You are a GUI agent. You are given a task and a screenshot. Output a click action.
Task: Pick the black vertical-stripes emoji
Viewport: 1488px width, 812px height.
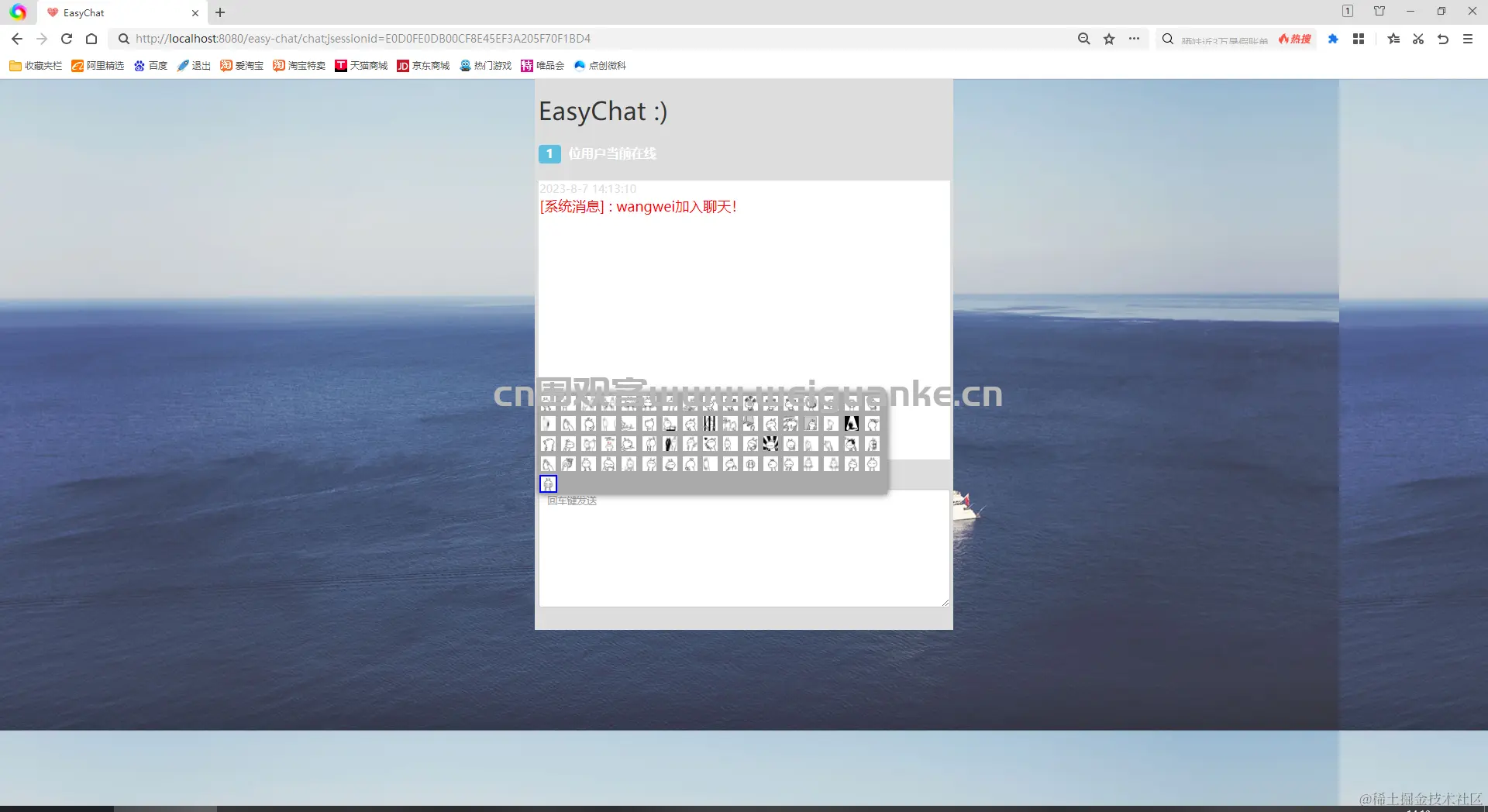(x=710, y=424)
